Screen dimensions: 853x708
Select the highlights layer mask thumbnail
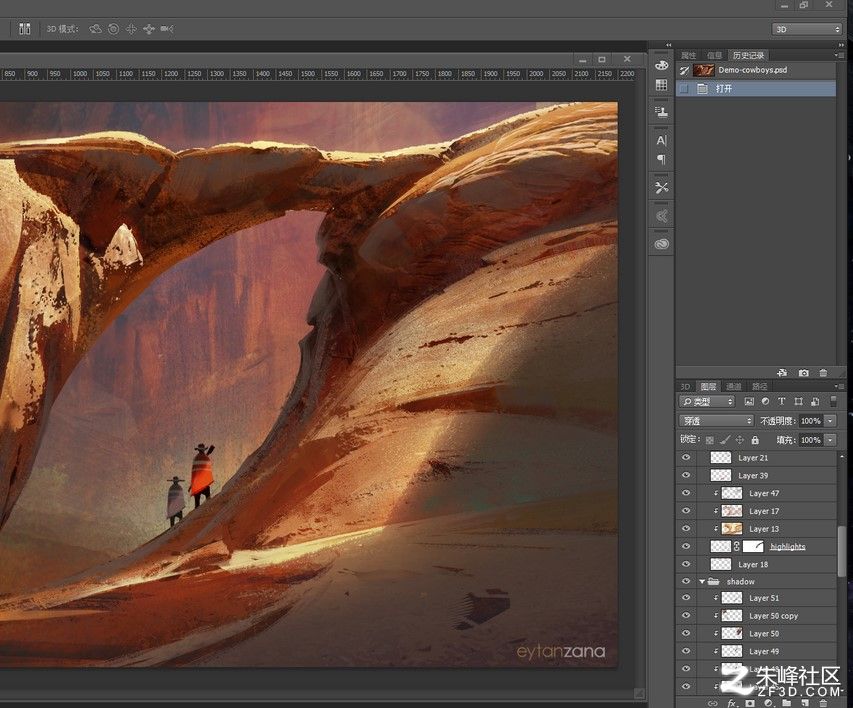click(753, 546)
